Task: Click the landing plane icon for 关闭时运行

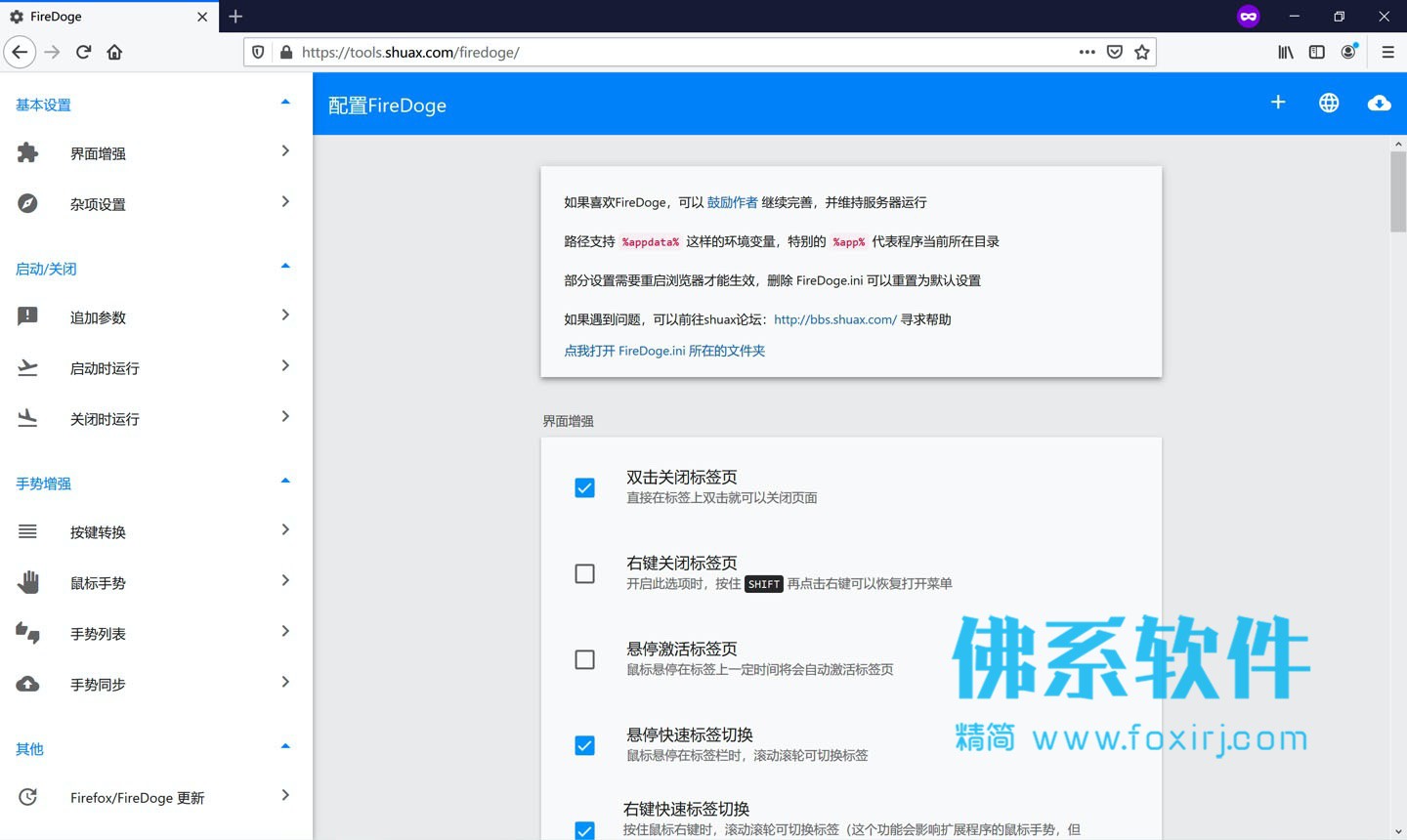Action: pyautogui.click(x=27, y=418)
